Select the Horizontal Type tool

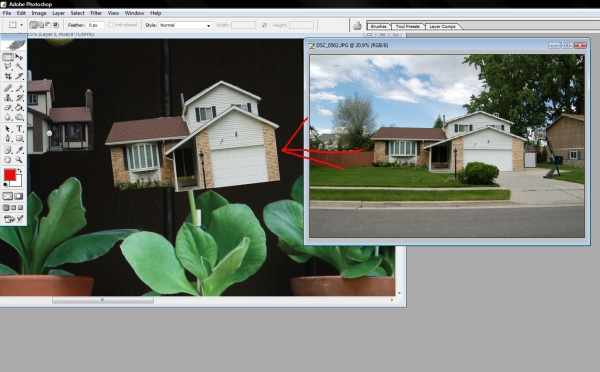[19, 129]
